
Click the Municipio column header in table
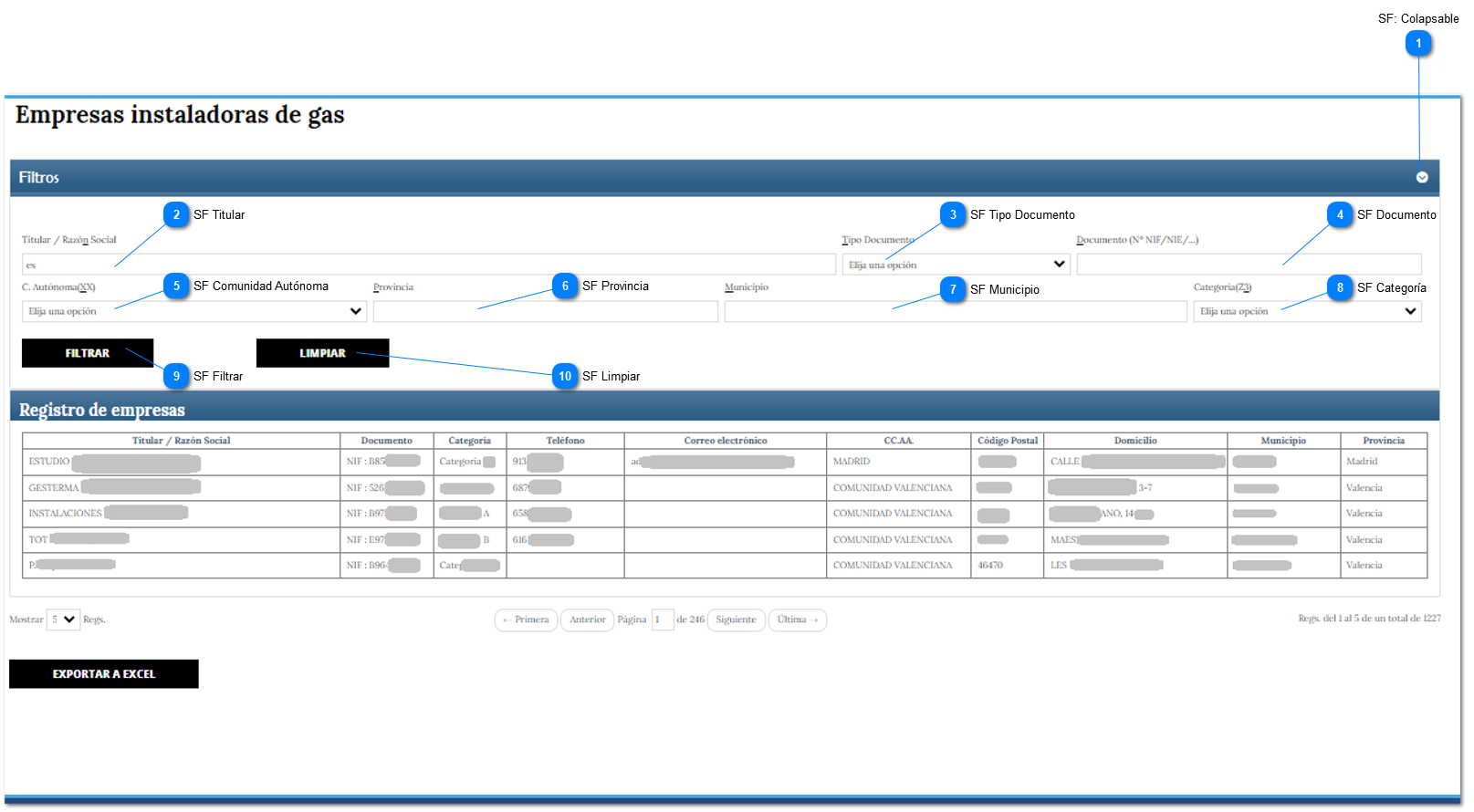coord(1283,441)
